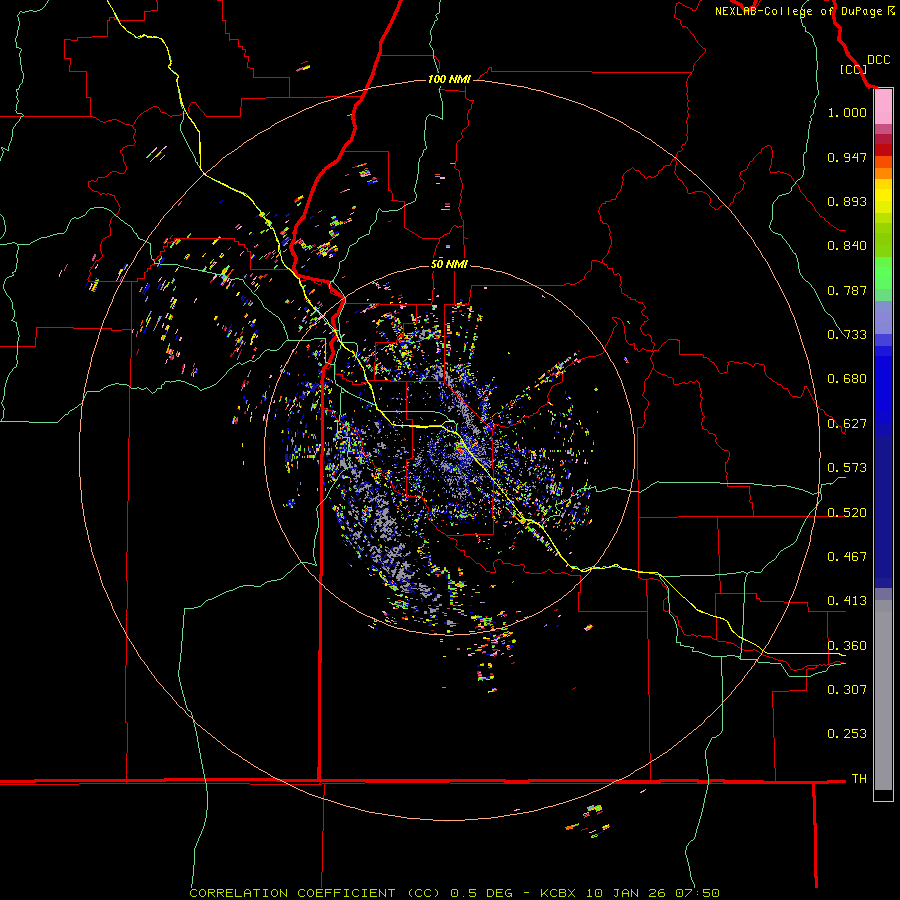
Task: Click the 50 NMI range ring label
Action: pos(449,264)
